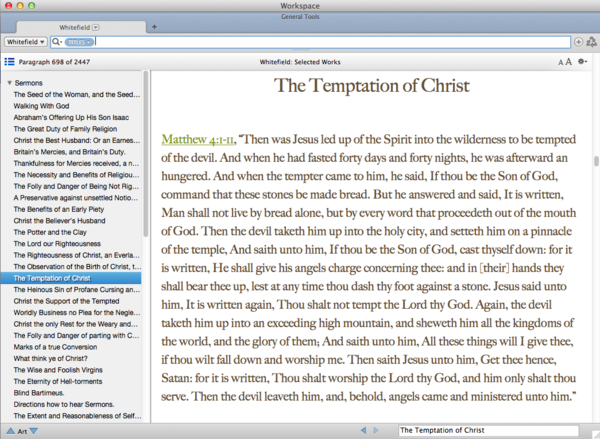Select the Whitefield workspace tab
The width and height of the screenshot is (600, 439).
(x=81, y=27)
